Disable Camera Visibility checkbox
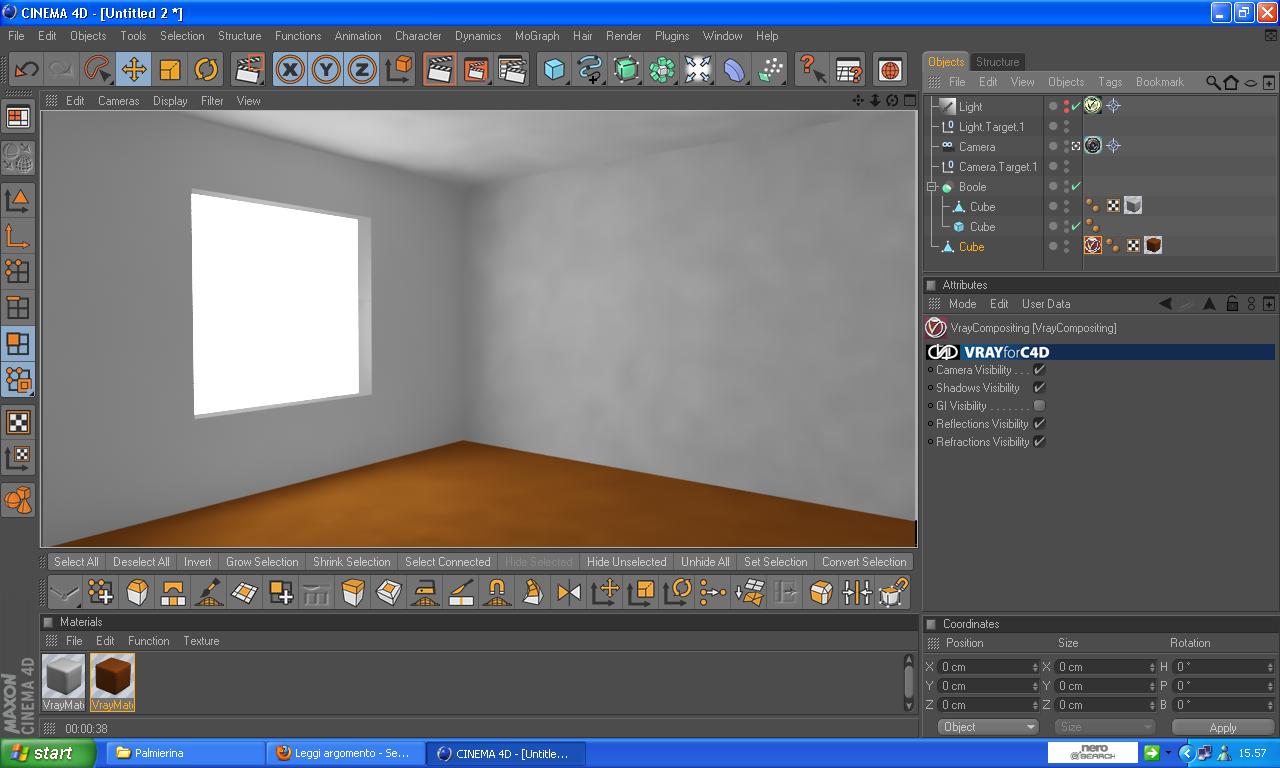Screen dimensions: 1280x768 coord(1039,370)
